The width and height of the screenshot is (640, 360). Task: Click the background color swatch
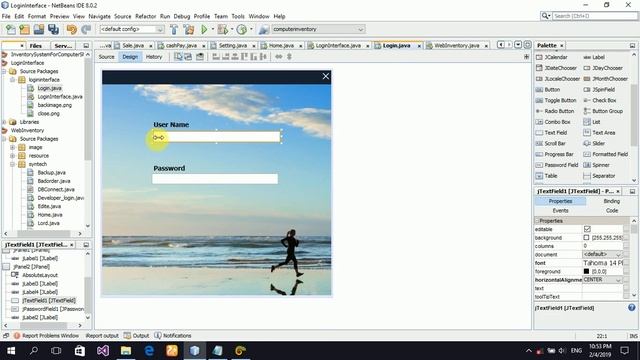click(586, 238)
